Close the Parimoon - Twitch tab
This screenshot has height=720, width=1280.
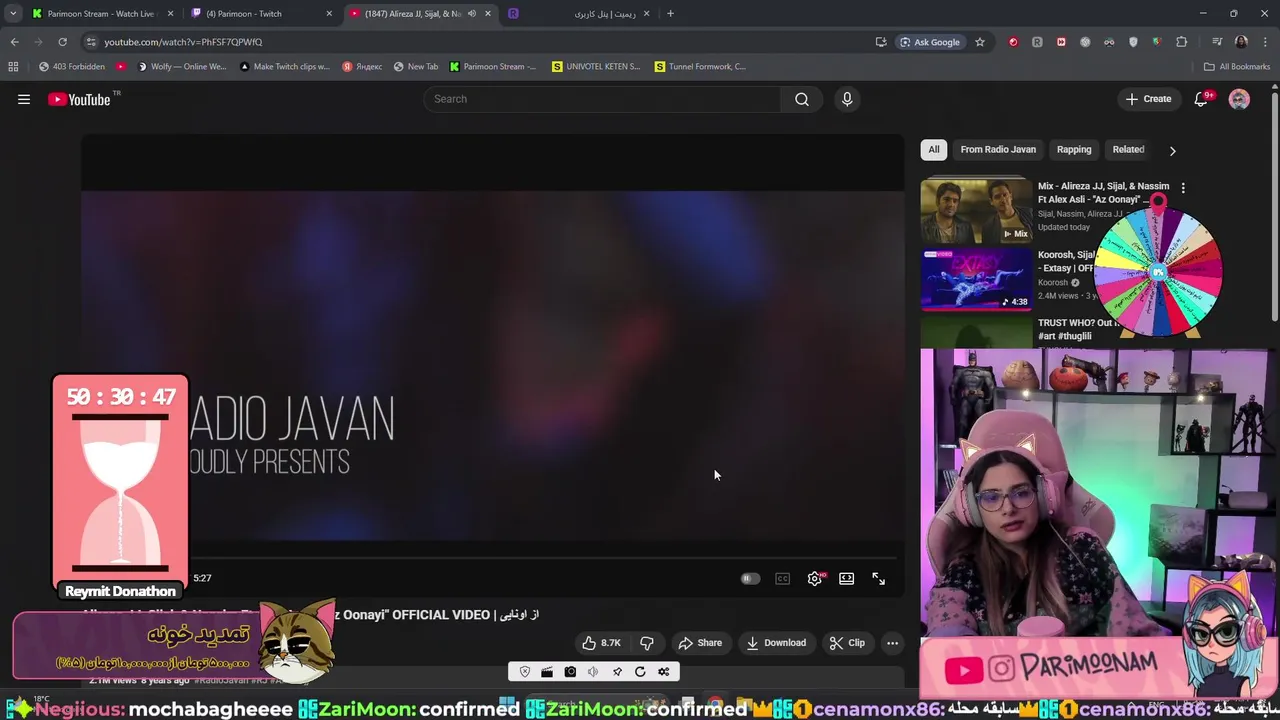point(330,14)
